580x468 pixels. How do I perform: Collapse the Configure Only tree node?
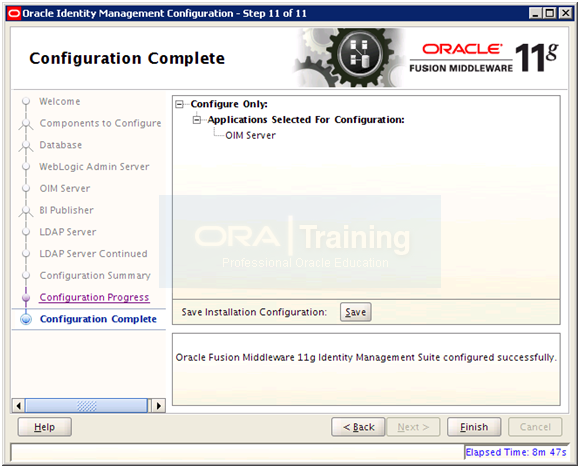click(x=179, y=104)
